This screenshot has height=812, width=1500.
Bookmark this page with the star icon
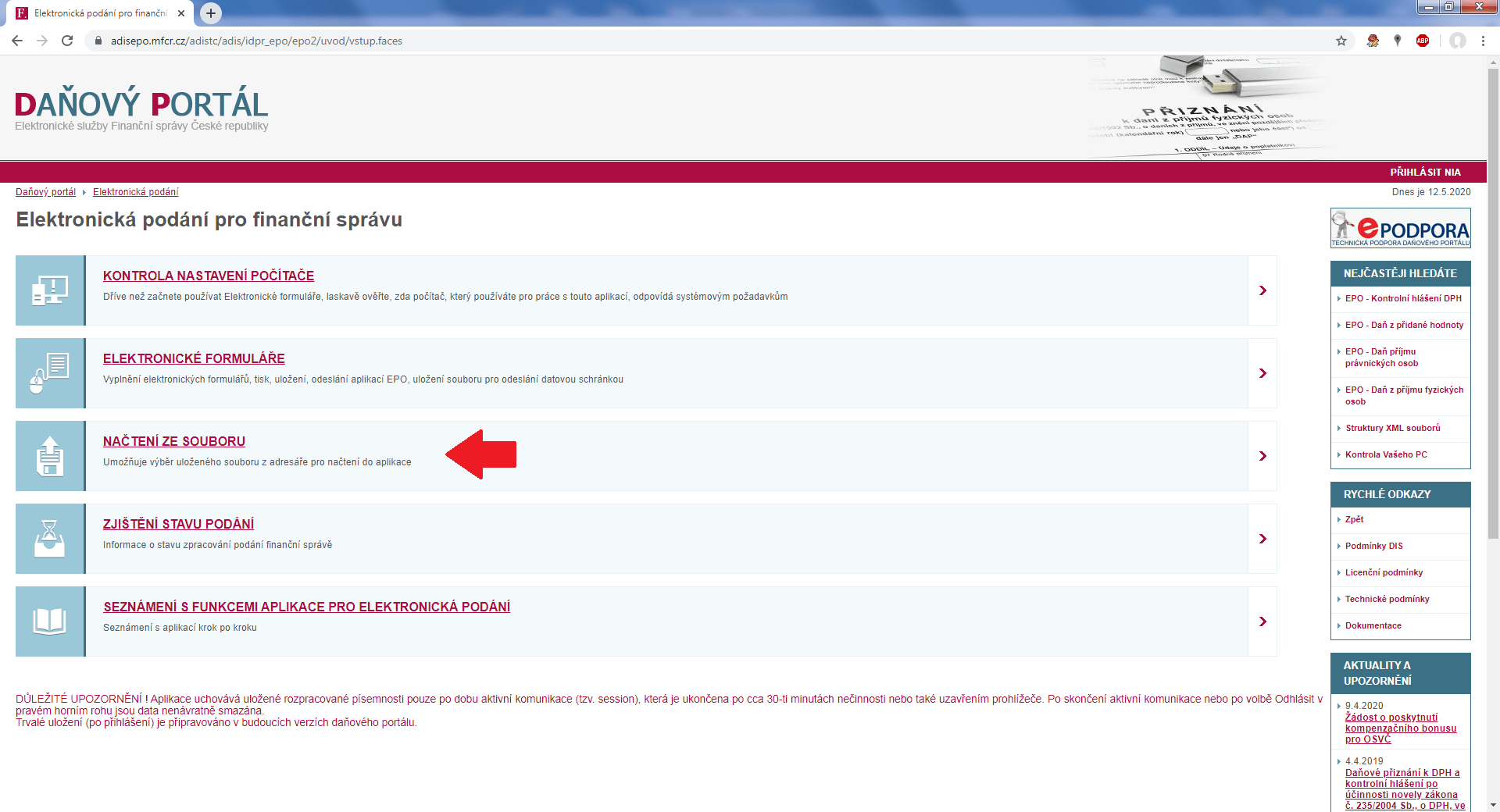coord(1341,41)
